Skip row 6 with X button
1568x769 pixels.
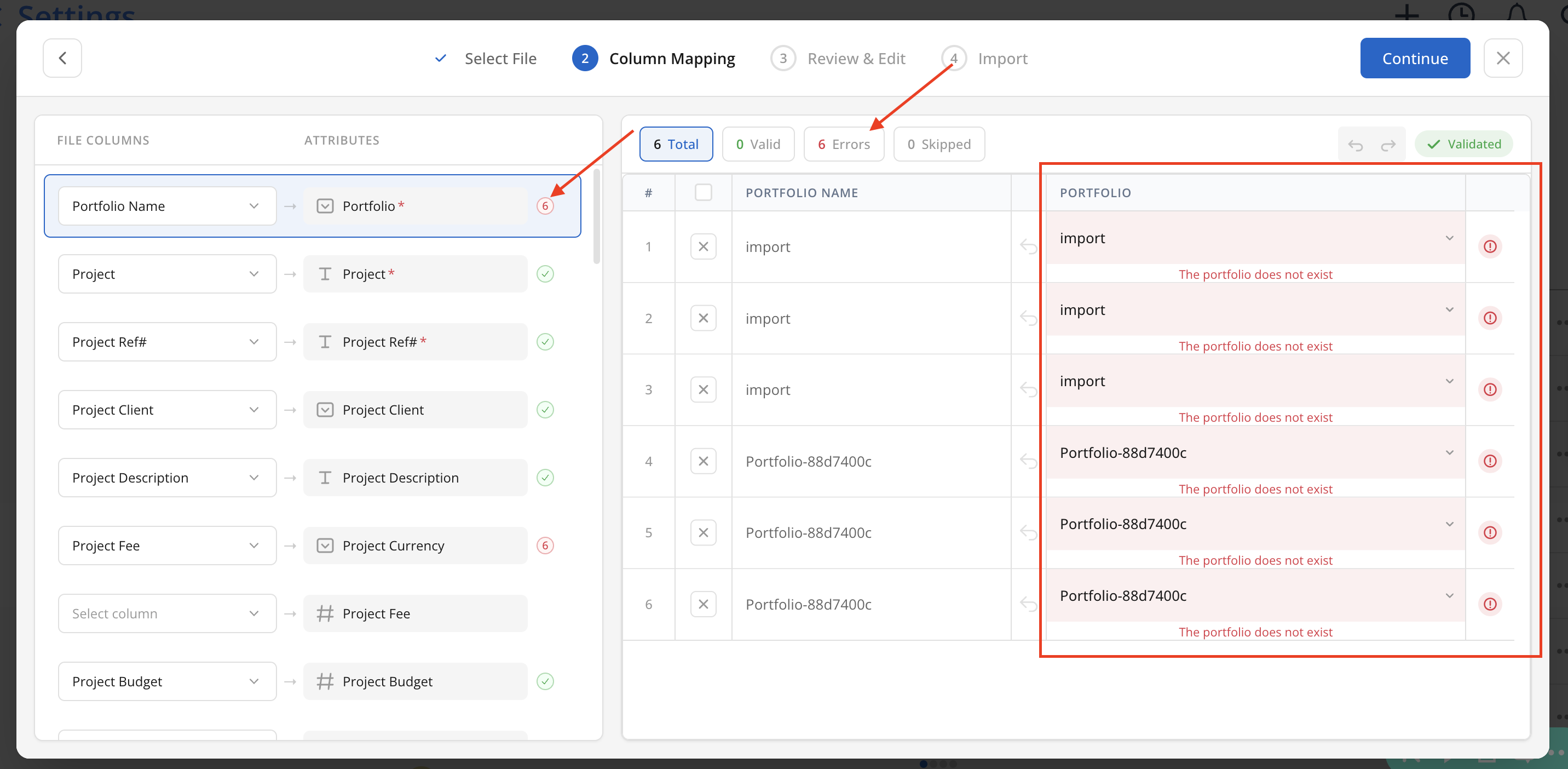point(703,604)
